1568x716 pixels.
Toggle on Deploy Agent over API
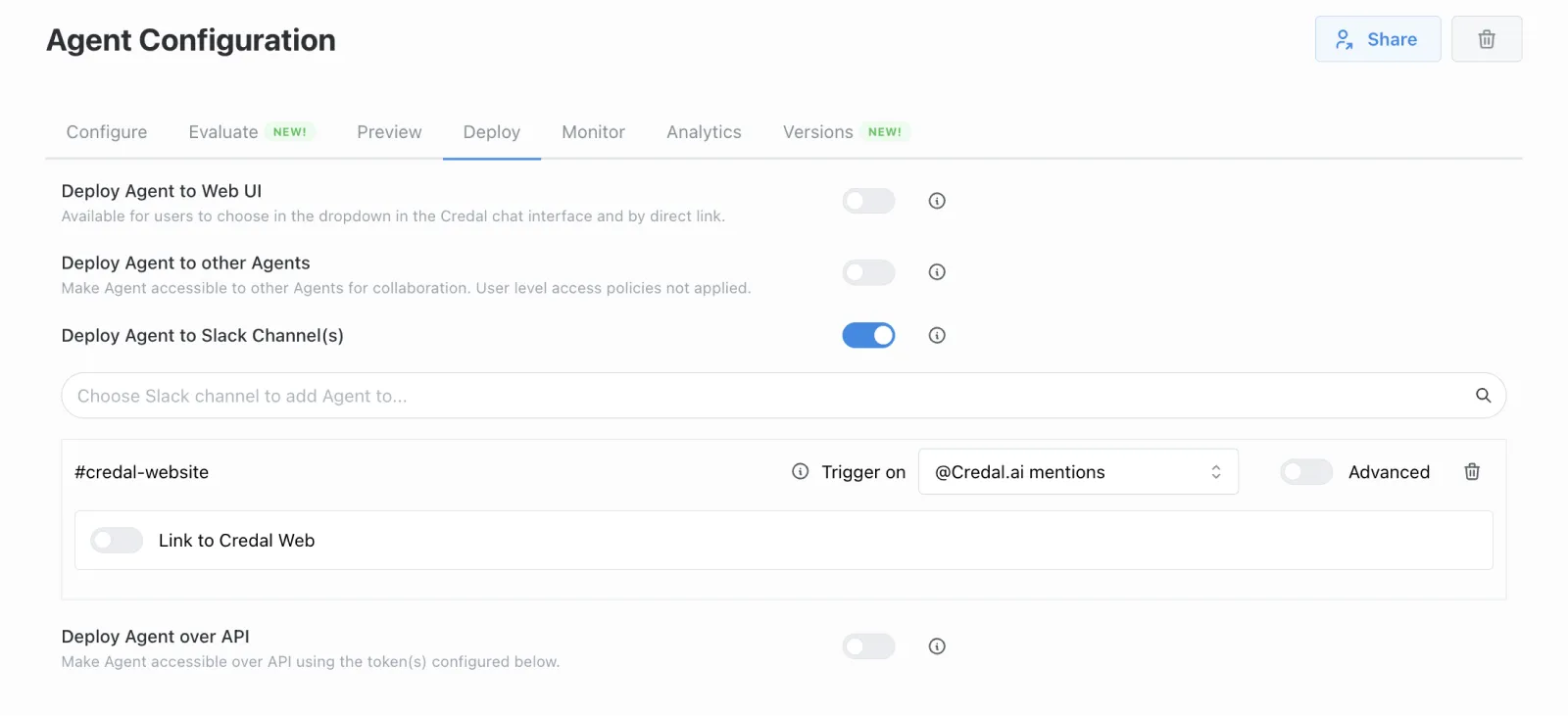(868, 646)
